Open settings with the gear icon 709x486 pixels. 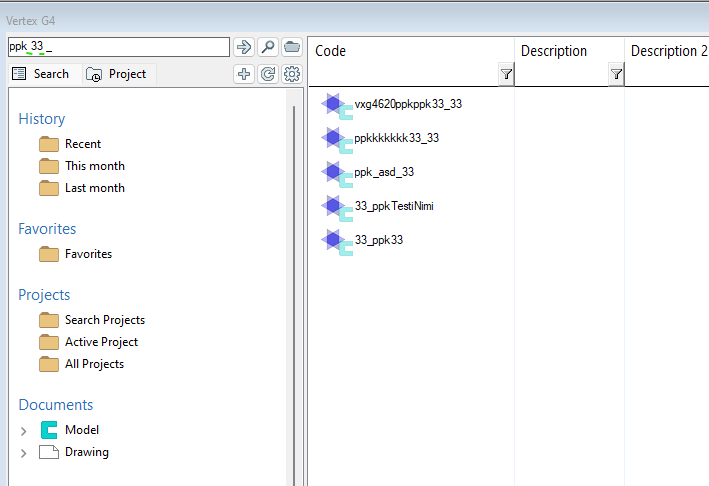coord(292,74)
